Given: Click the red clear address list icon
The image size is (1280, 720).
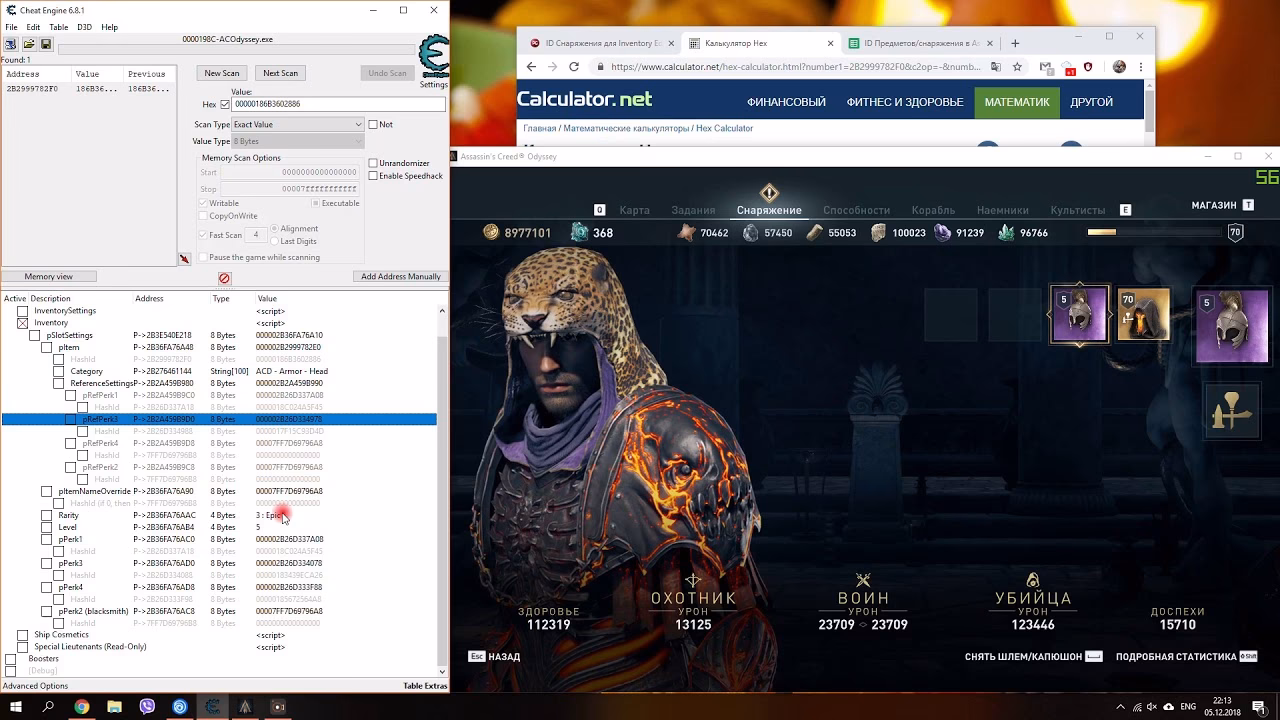Looking at the screenshot, I should [224, 278].
